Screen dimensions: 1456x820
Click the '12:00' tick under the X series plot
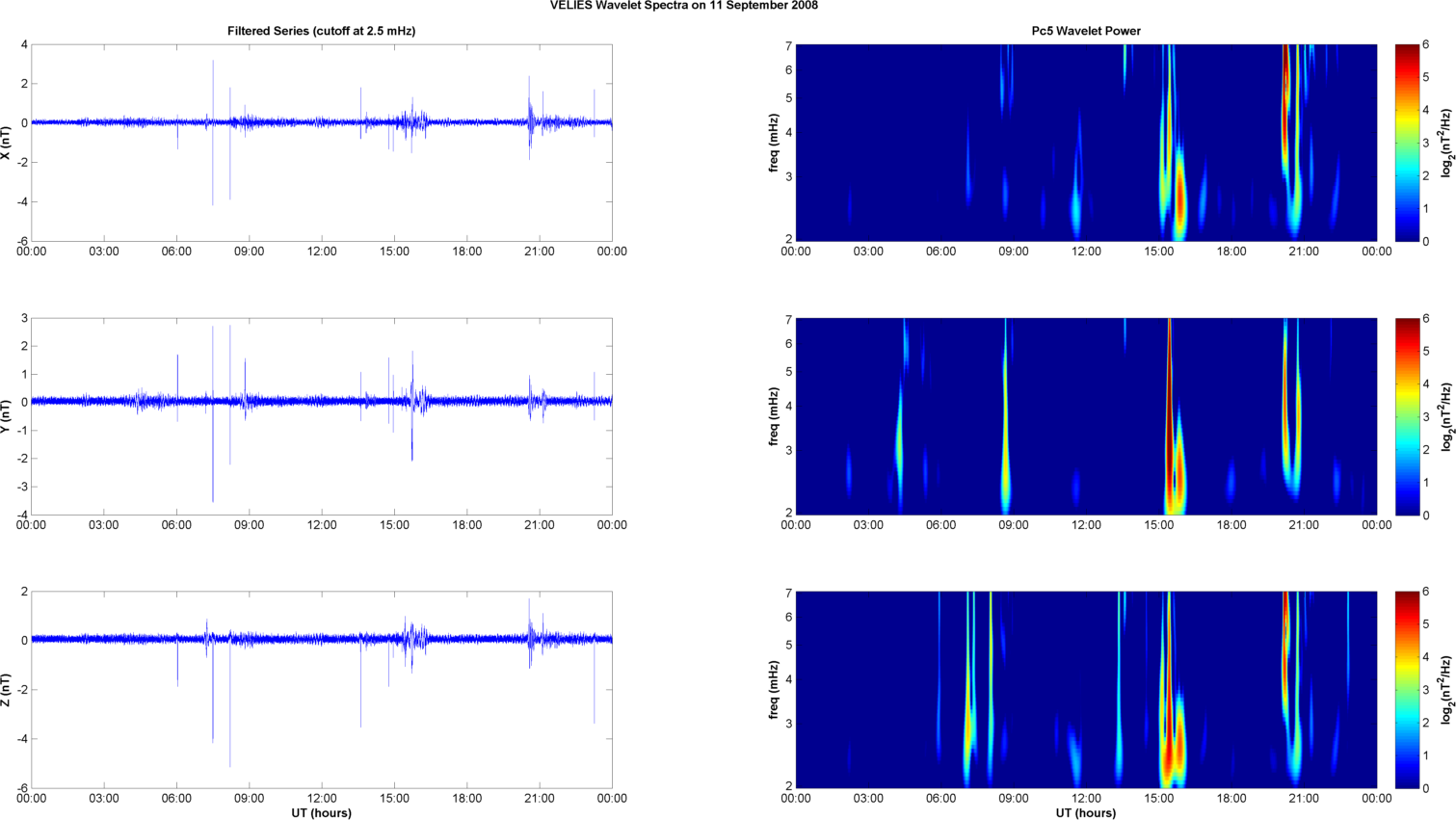tap(322, 251)
